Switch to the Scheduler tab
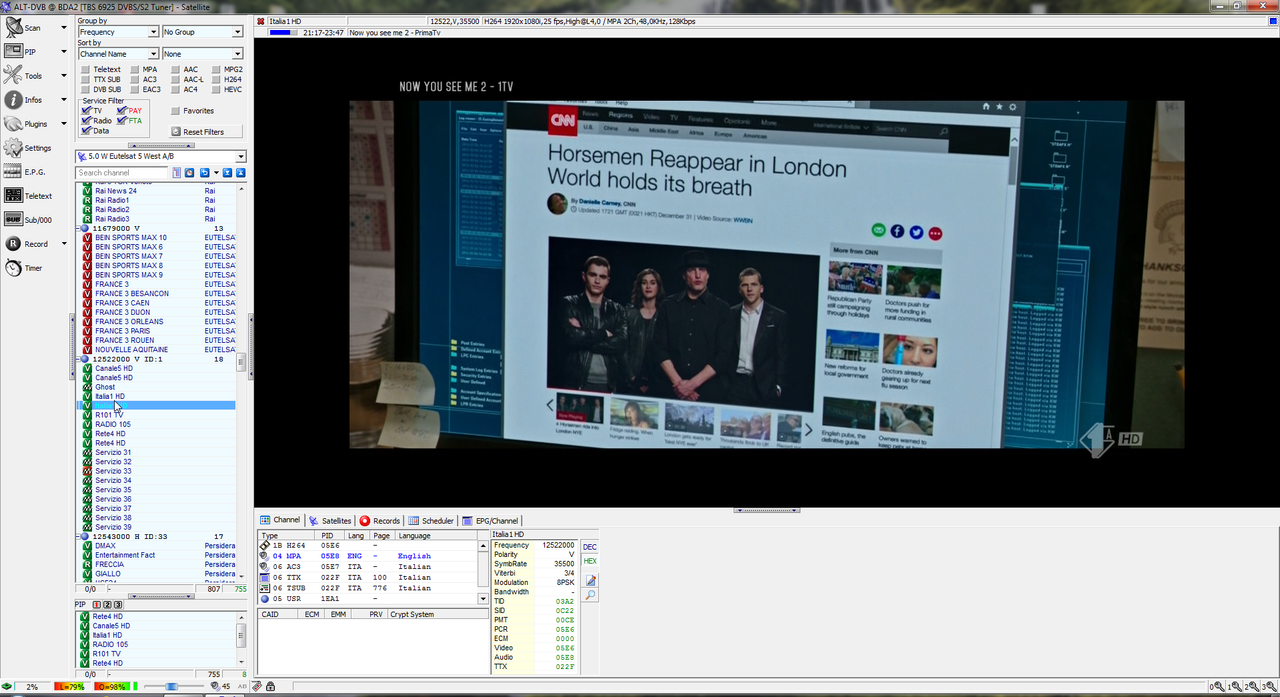The width and height of the screenshot is (1280, 697). point(431,520)
